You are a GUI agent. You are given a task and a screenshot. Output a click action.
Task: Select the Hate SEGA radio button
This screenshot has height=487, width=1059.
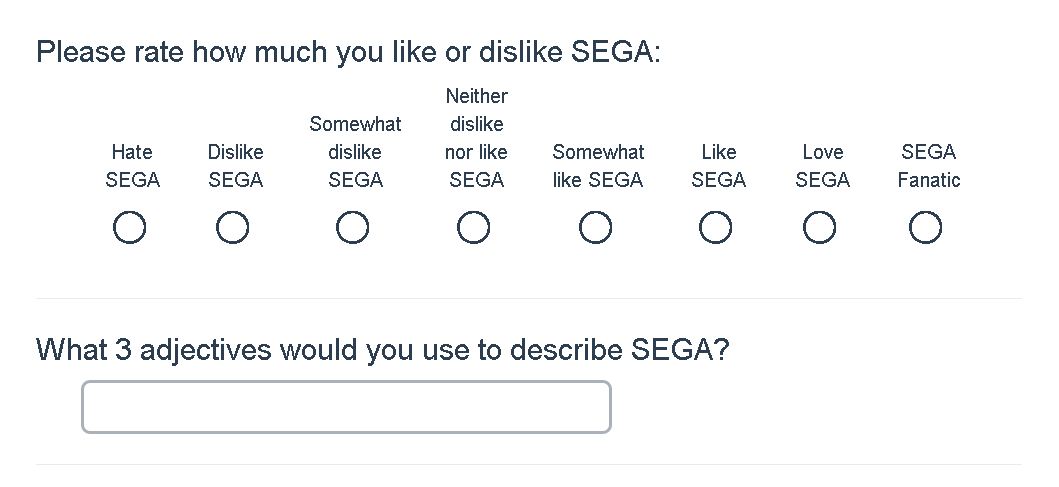pos(130,229)
